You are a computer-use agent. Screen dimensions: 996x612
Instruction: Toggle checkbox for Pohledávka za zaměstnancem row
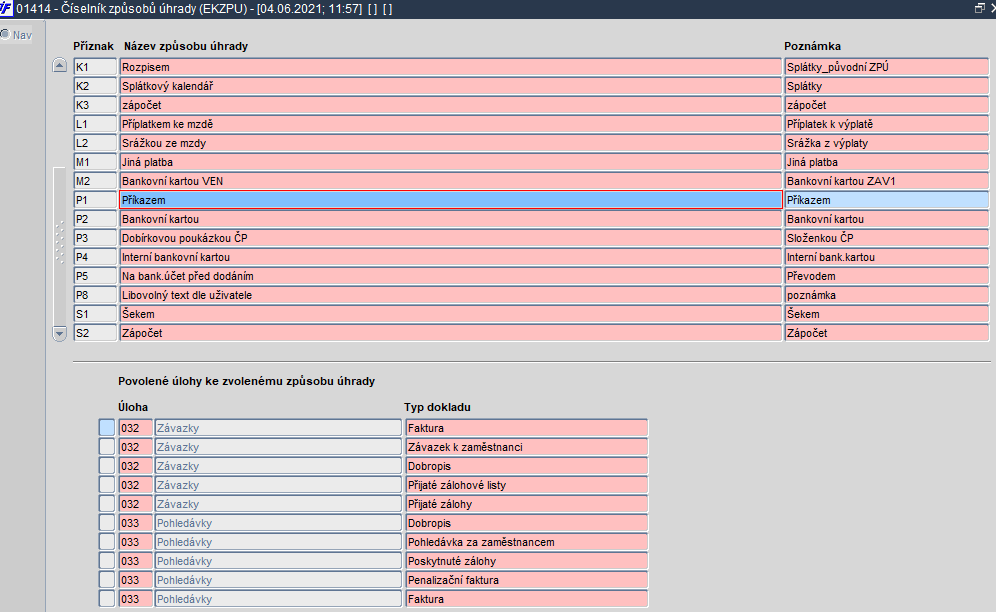tap(107, 542)
